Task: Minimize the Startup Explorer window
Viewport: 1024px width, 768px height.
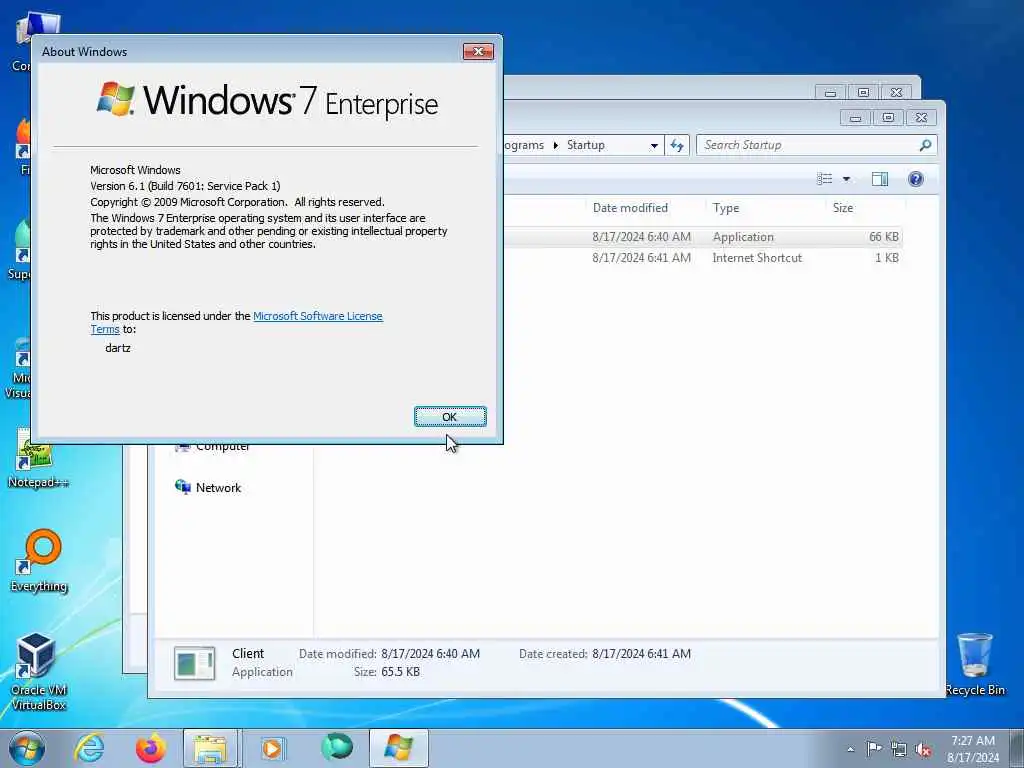Action: 856,118
